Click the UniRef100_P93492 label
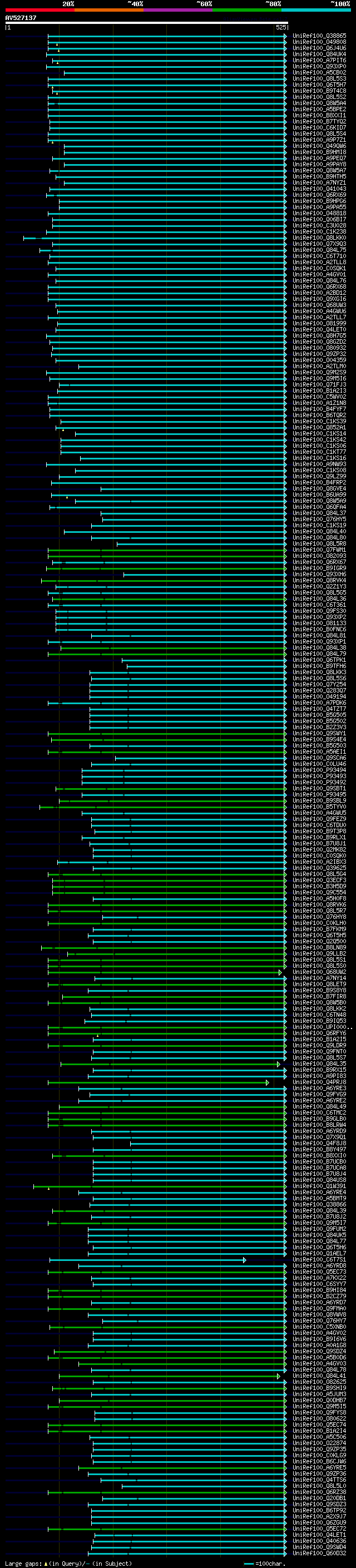 click(x=319, y=782)
